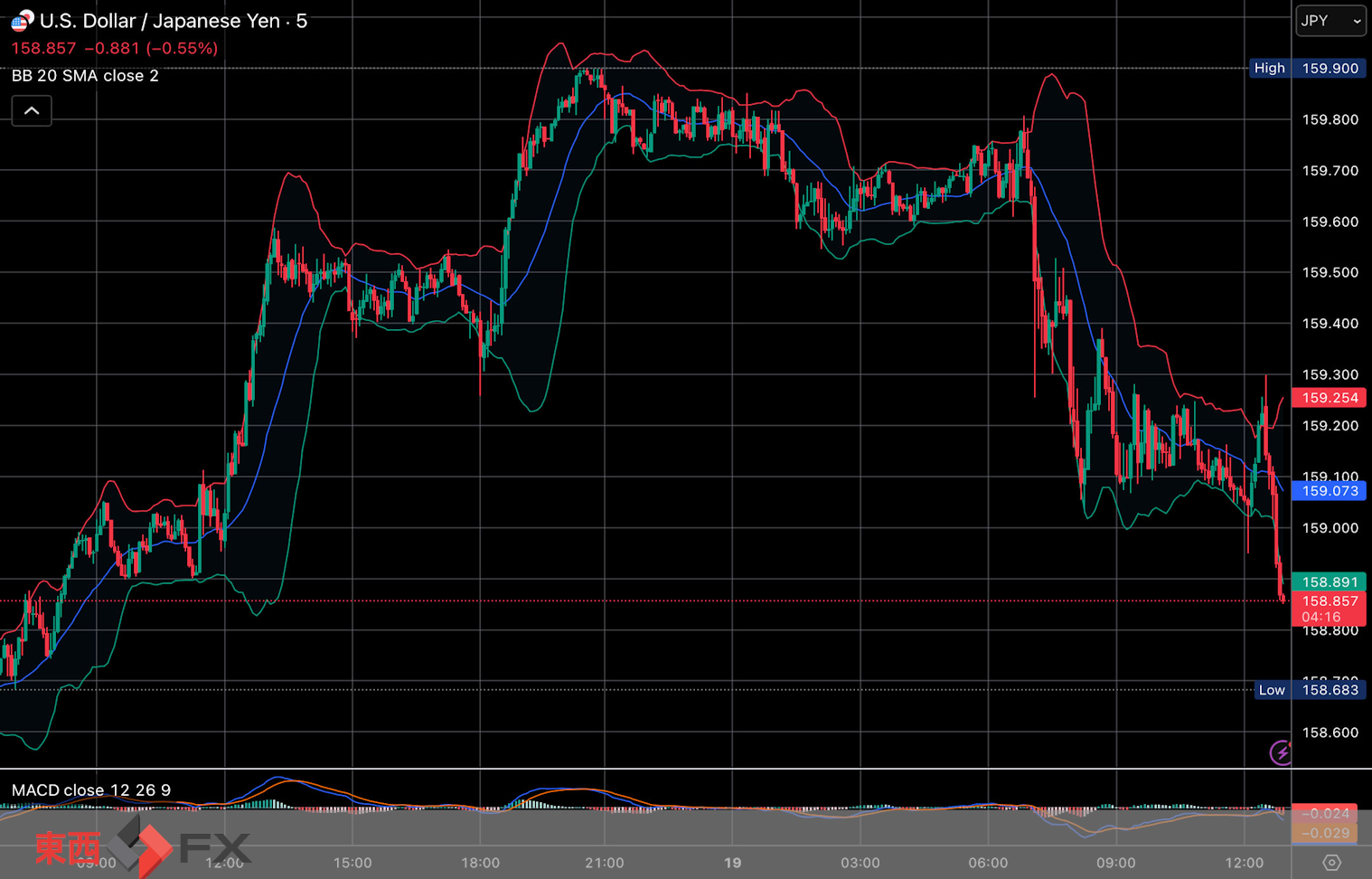This screenshot has width=1372, height=879.
Task: Click the MACD −0.024 value label
Action: coord(1330,814)
